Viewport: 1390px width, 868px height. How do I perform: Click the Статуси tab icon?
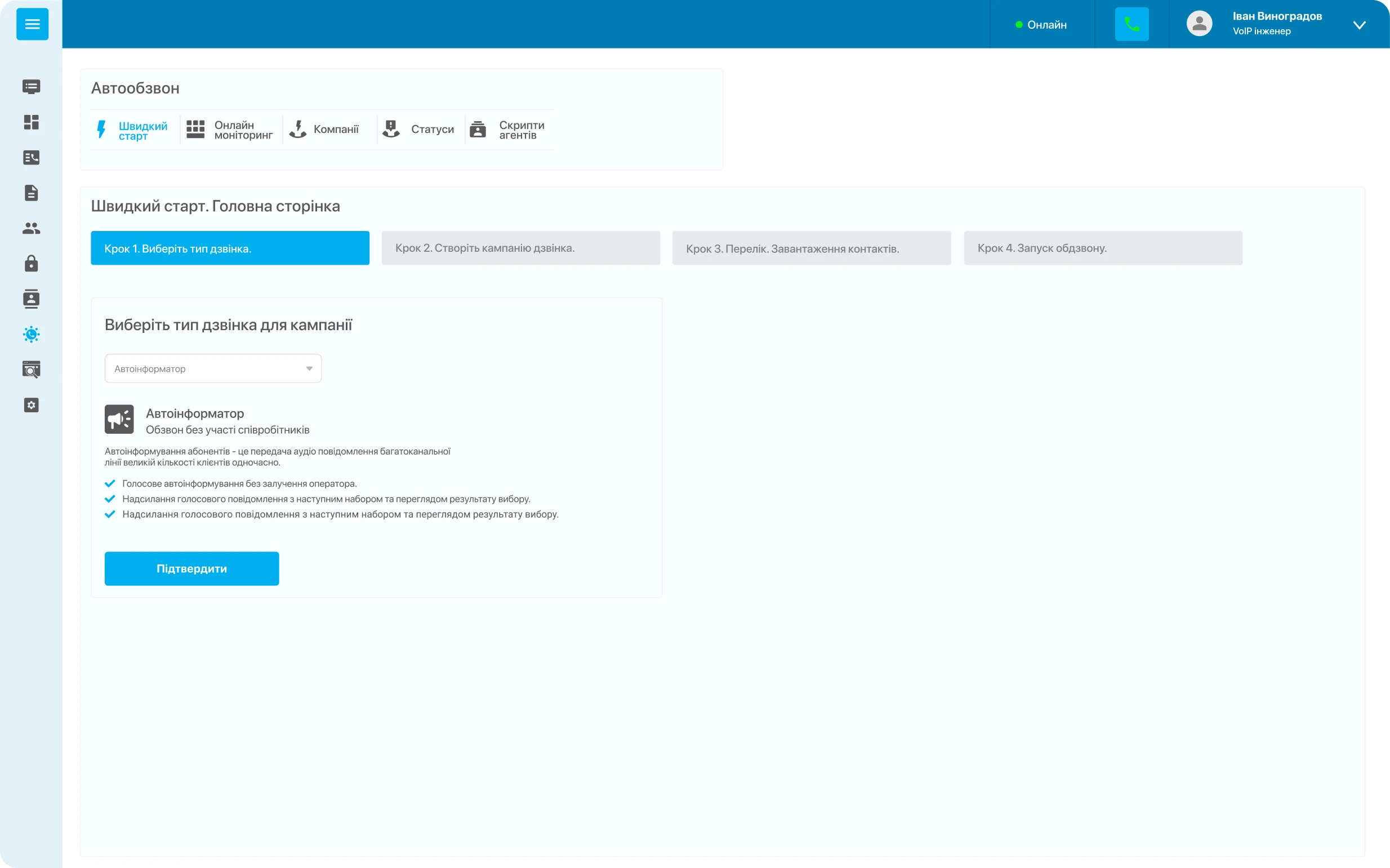pos(391,129)
